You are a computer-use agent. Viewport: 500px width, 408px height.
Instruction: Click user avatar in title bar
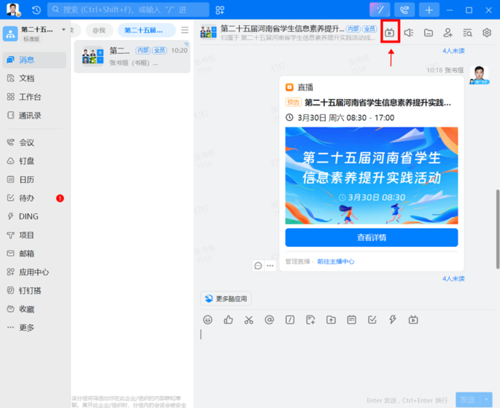[x=13, y=10]
